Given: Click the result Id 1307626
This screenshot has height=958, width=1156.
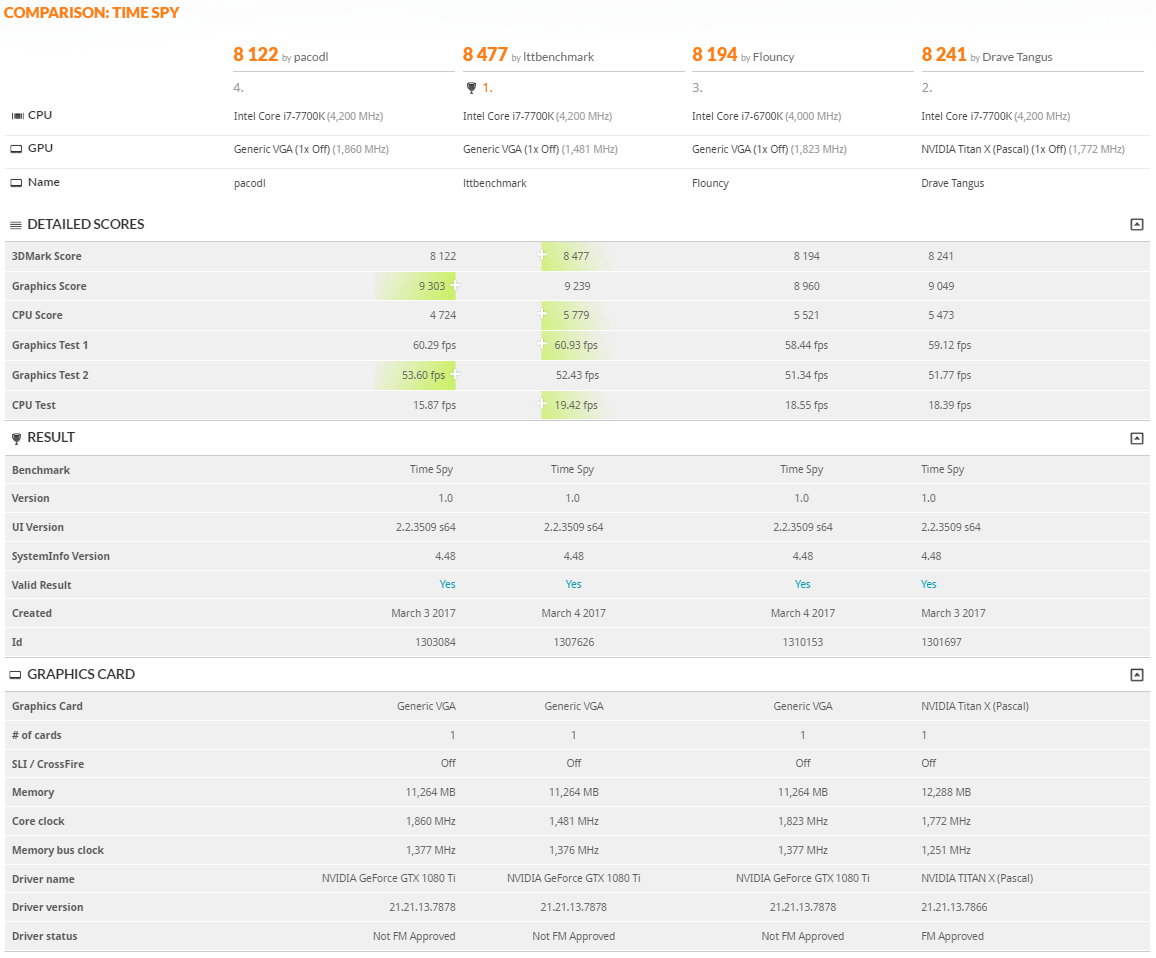Looking at the screenshot, I should tap(574, 642).
